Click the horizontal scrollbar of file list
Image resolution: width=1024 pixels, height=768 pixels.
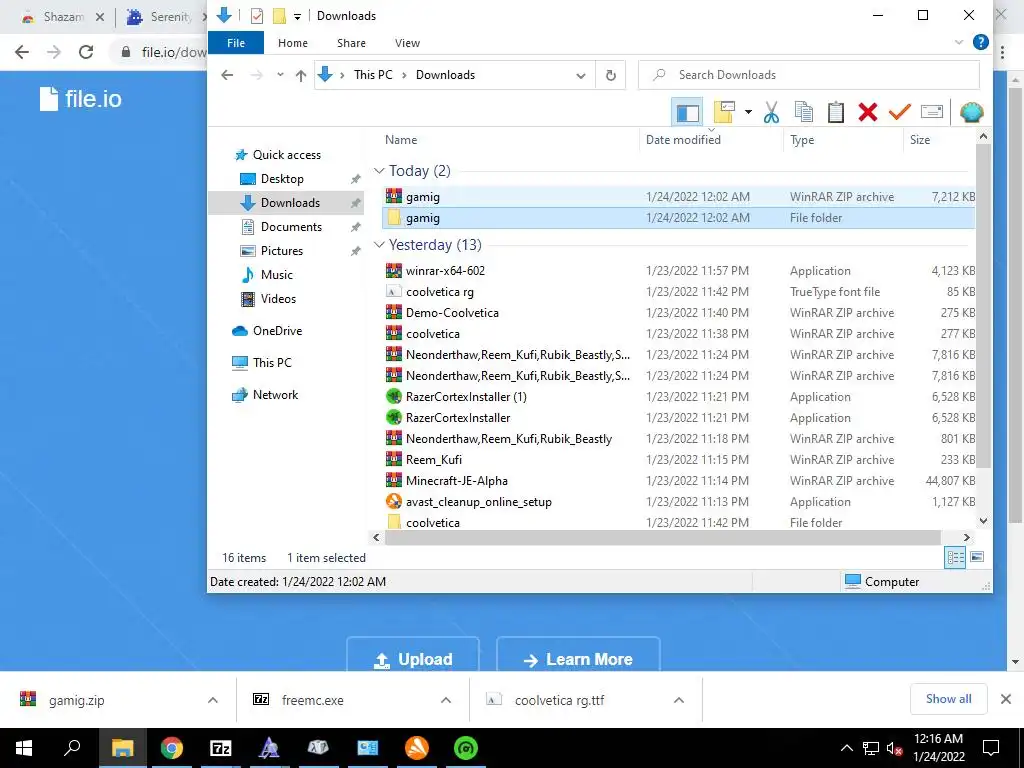pyautogui.click(x=662, y=537)
